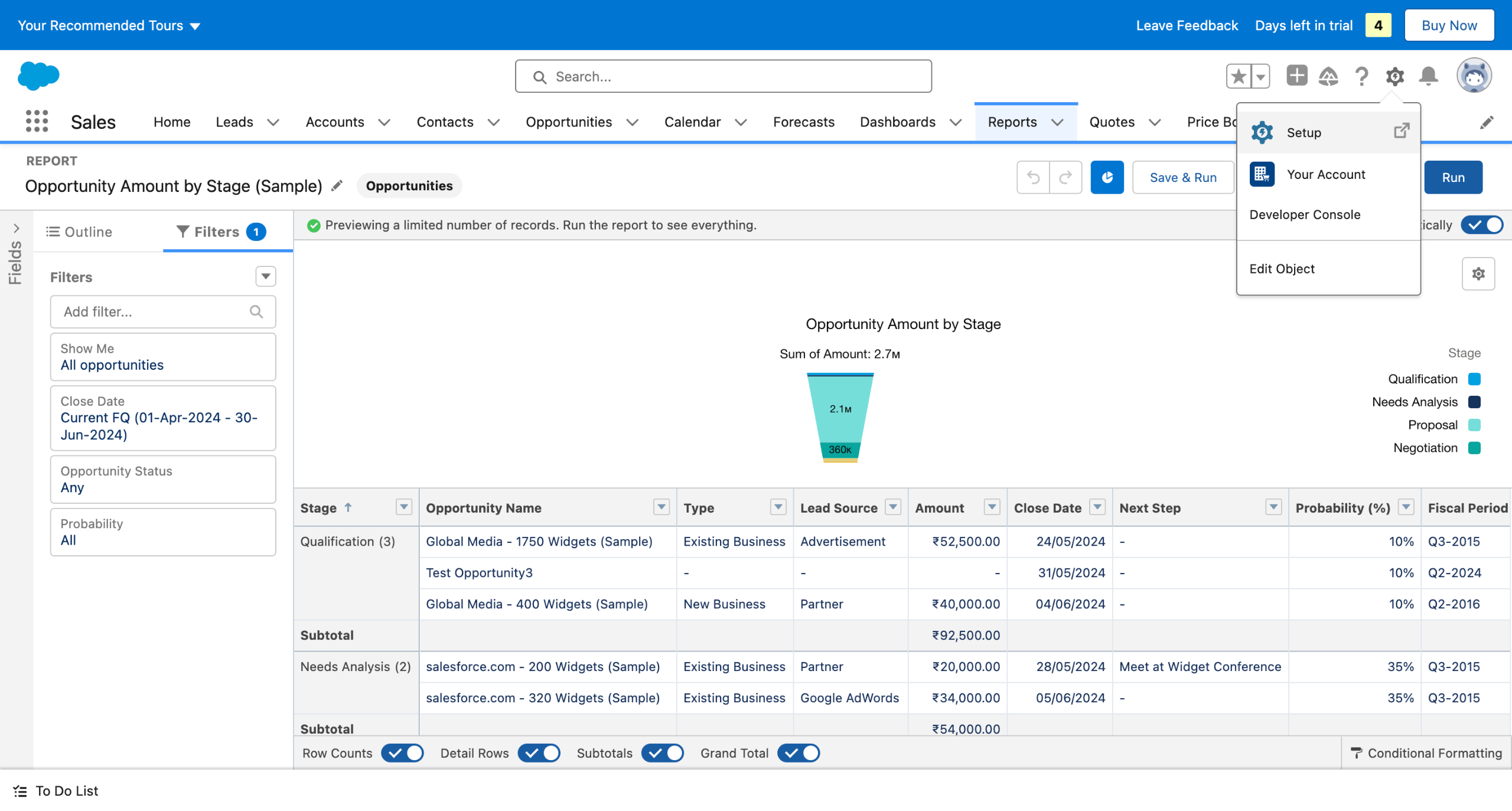Click the Conditional Formatting paint icon
Image resolution: width=1512 pixels, height=811 pixels.
(1357, 753)
